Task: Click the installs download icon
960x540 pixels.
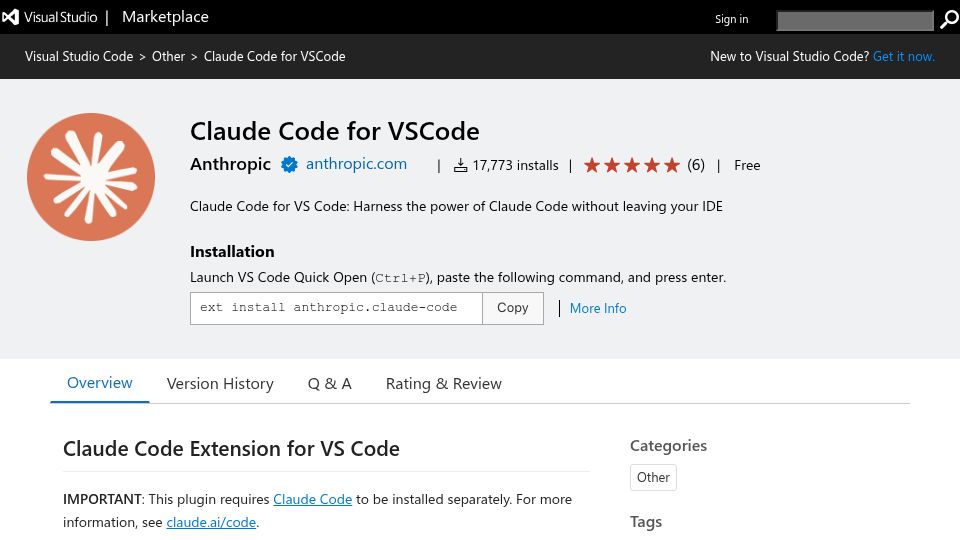Action: [x=460, y=165]
